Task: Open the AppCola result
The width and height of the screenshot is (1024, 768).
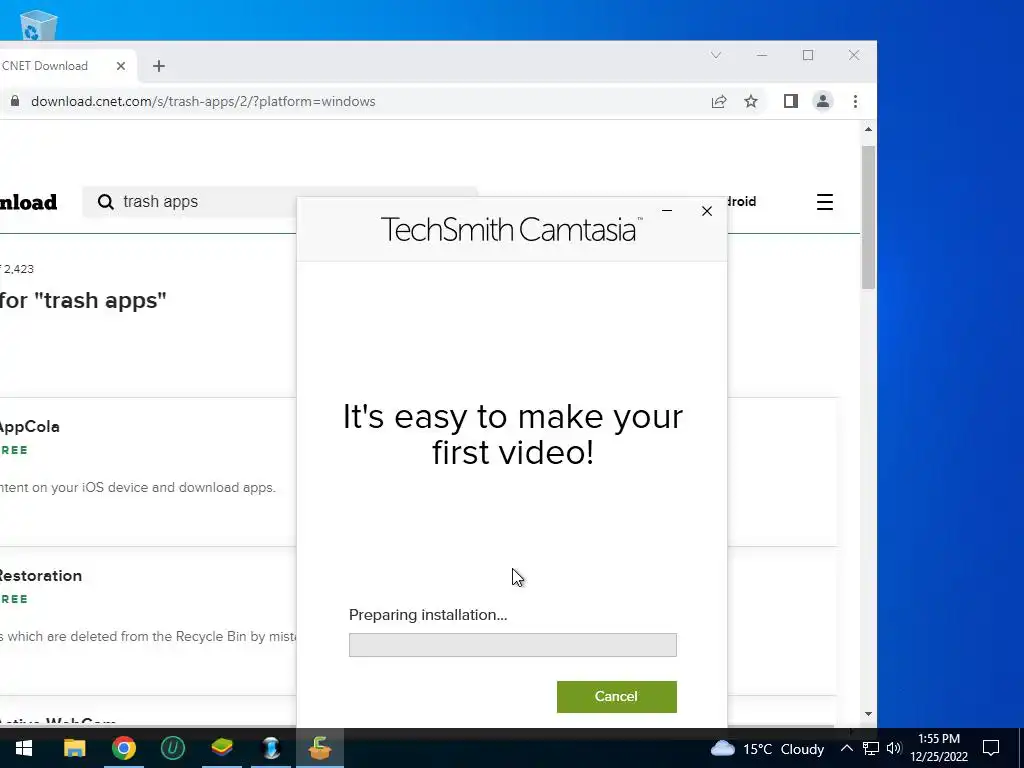Action: coord(29,426)
